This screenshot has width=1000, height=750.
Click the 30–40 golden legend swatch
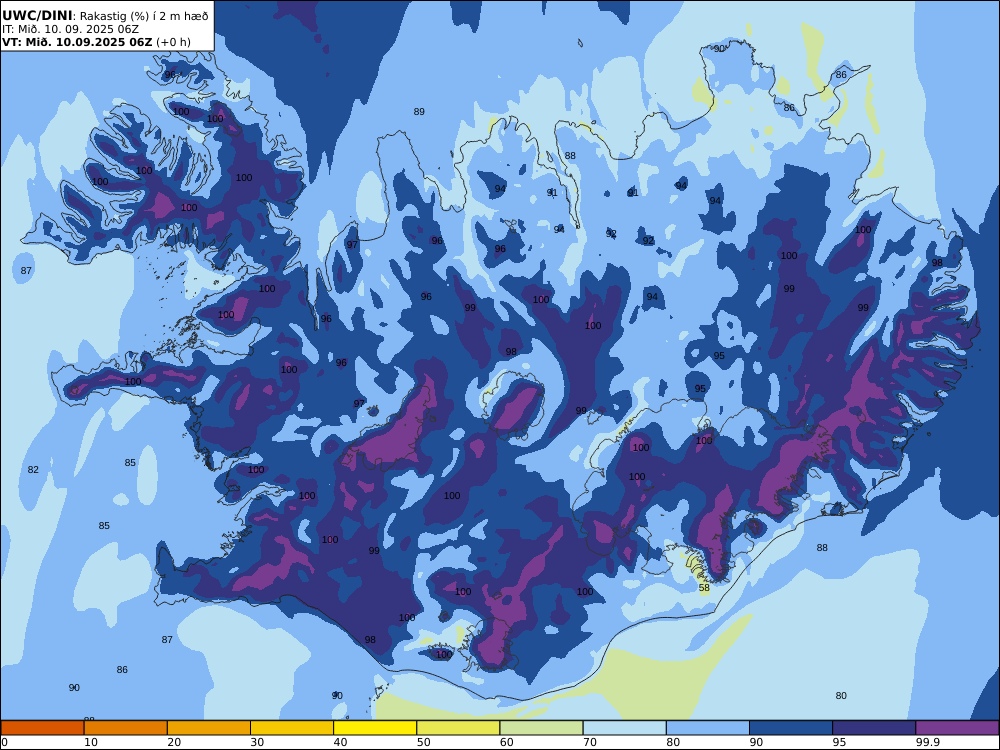(x=292, y=728)
